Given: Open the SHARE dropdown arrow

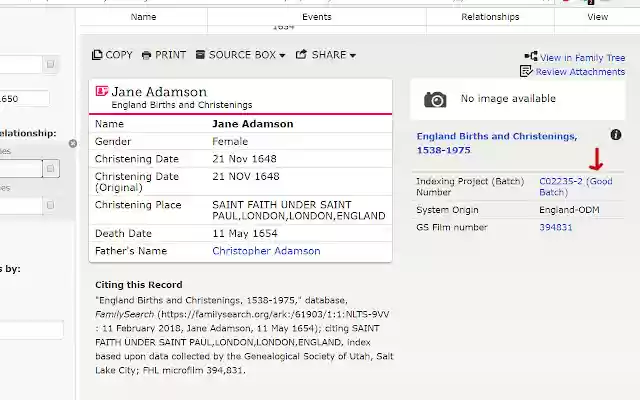Looking at the screenshot, I should 353,56.
